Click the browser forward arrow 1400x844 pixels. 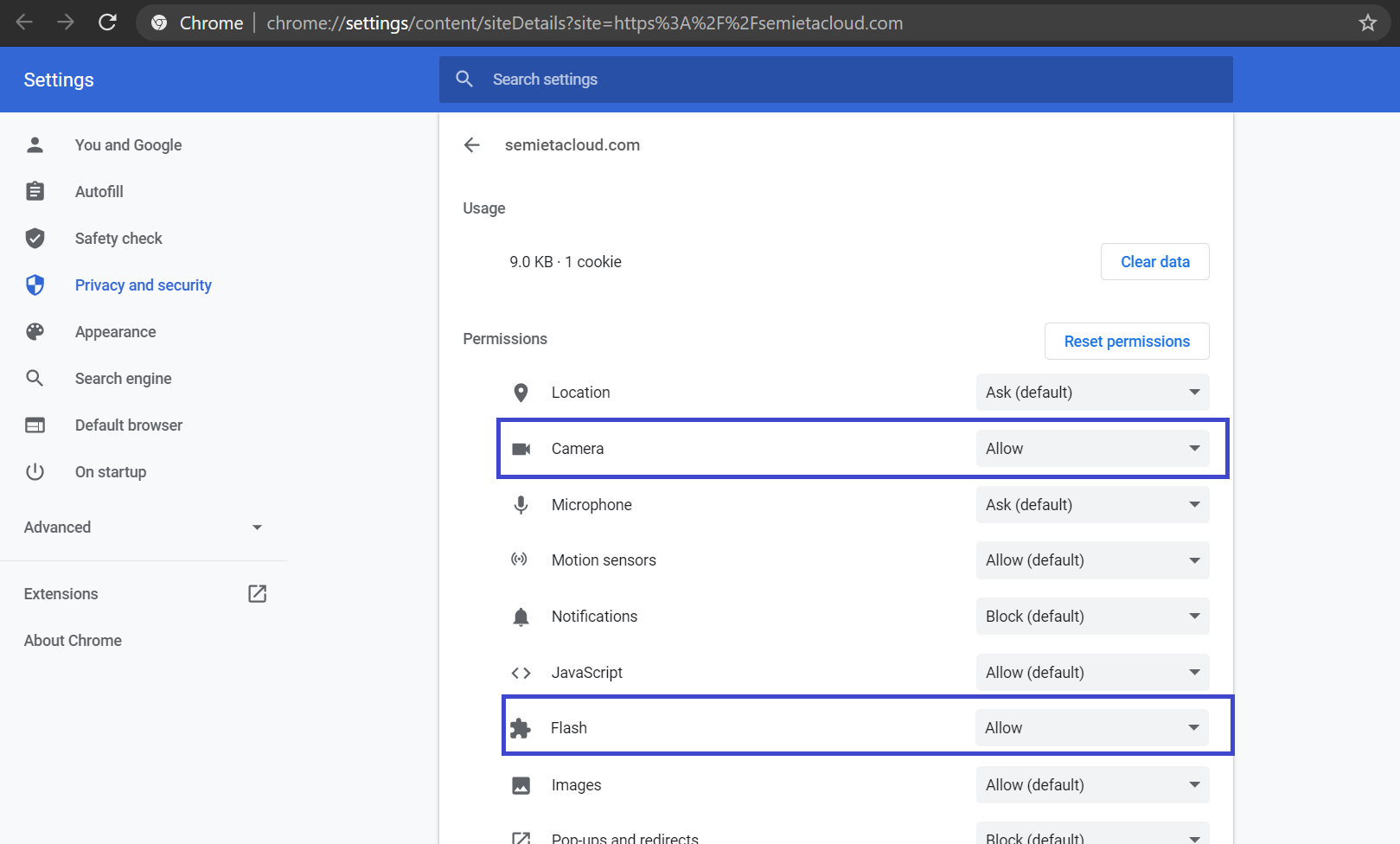pyautogui.click(x=66, y=22)
